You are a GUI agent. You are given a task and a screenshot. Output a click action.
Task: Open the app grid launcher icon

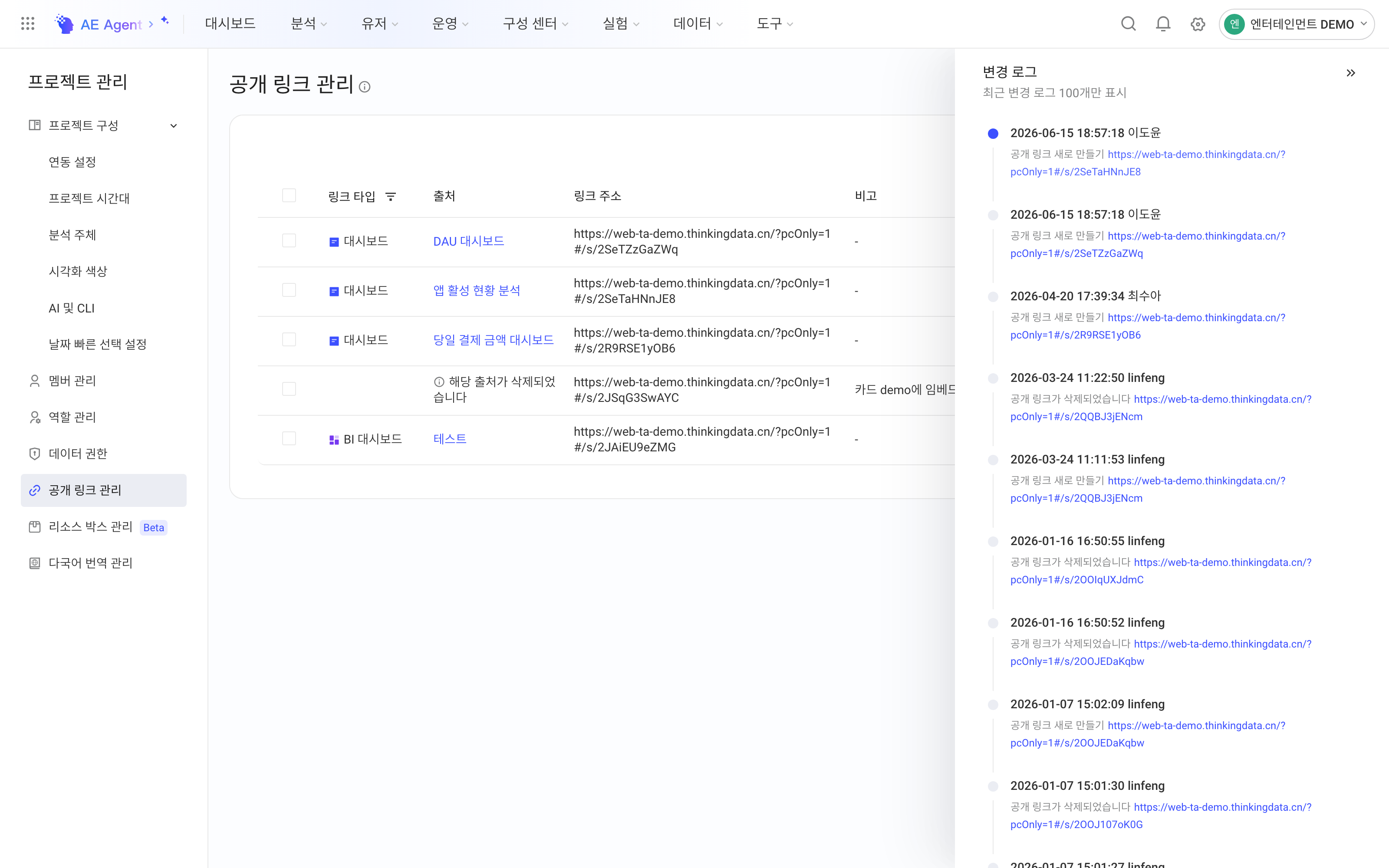coord(27,23)
